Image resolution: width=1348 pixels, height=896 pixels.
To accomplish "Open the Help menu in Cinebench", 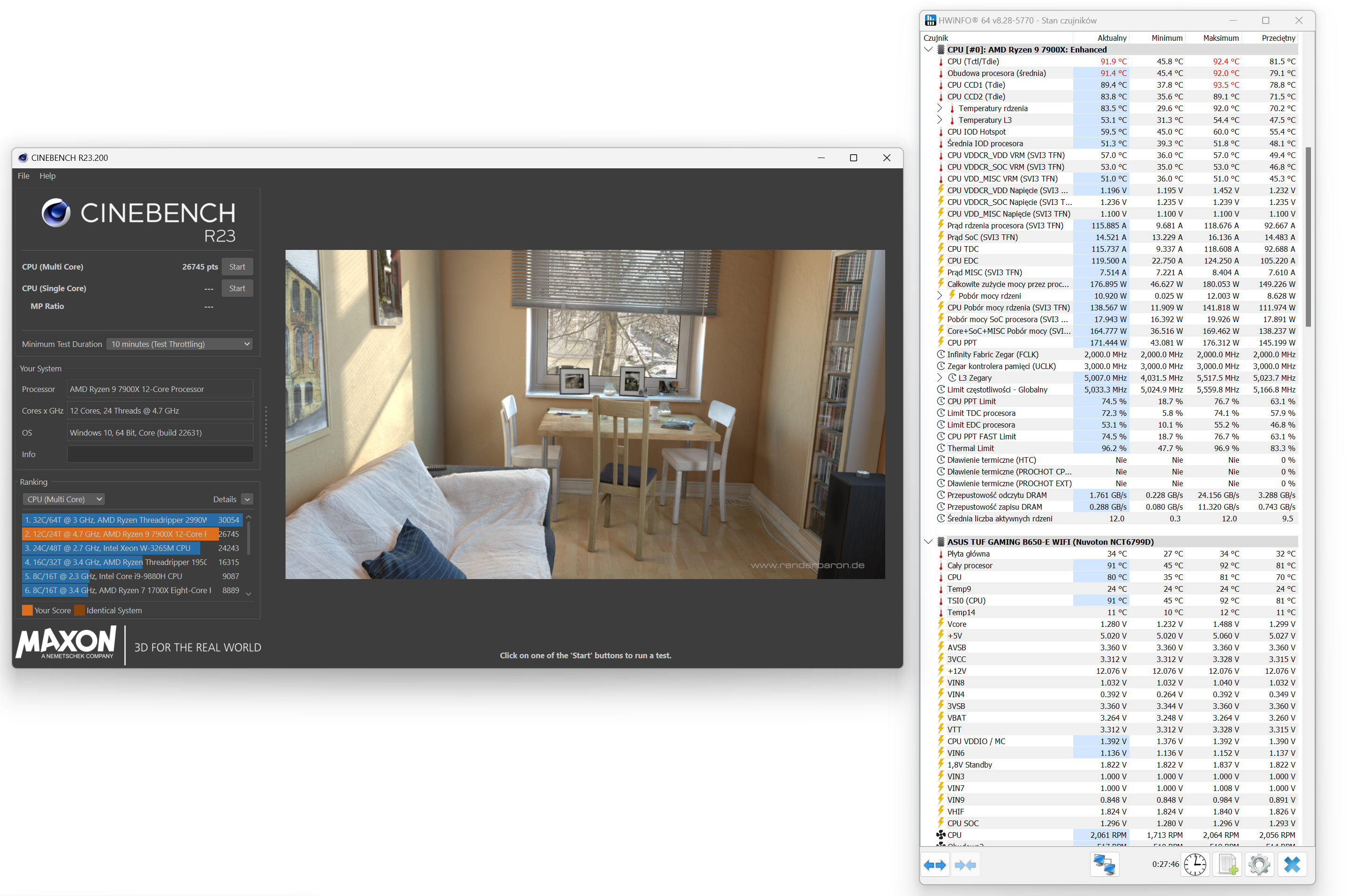I will coord(47,176).
